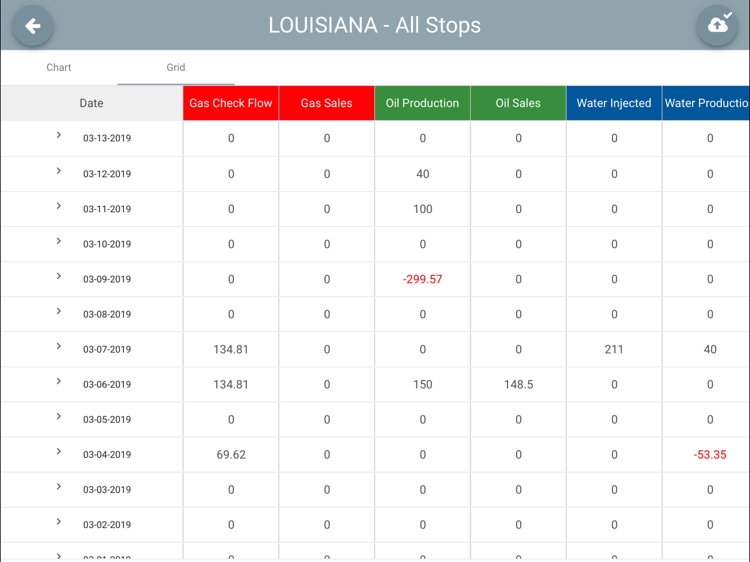
Task: Click Oil Production value 100 on 03-11-2019
Action: (422, 209)
